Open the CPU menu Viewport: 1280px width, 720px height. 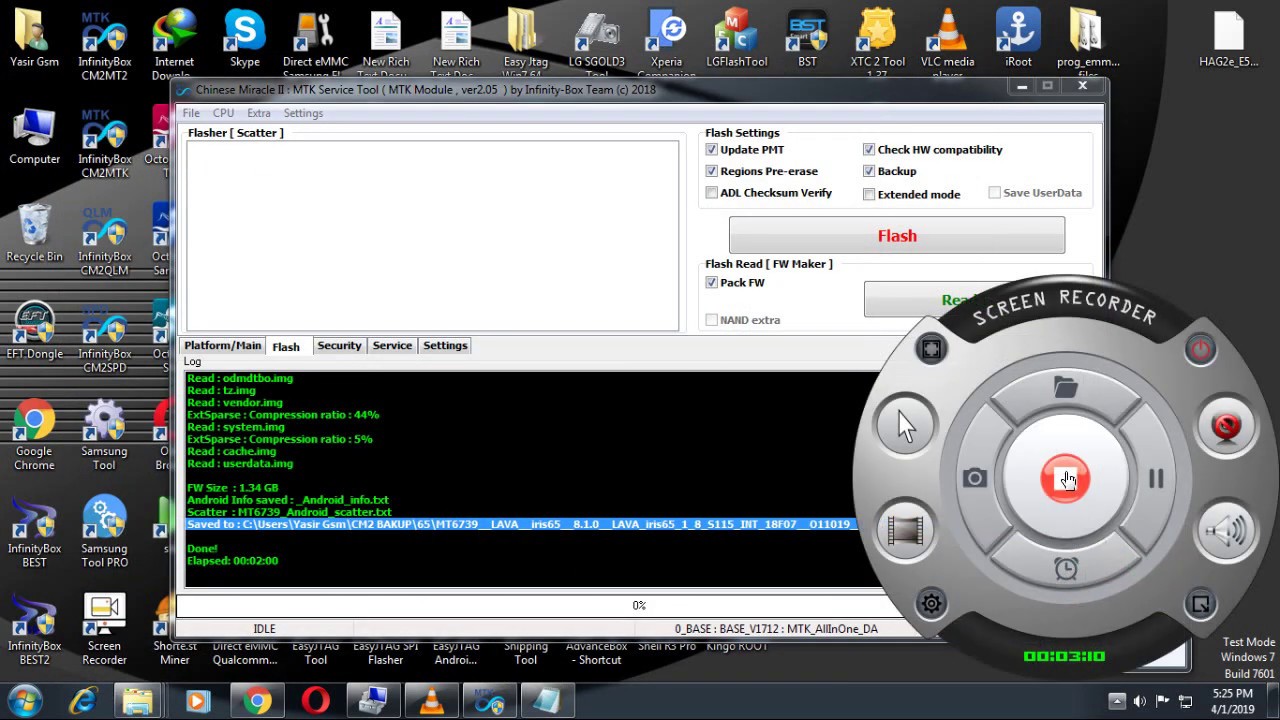pyautogui.click(x=223, y=113)
